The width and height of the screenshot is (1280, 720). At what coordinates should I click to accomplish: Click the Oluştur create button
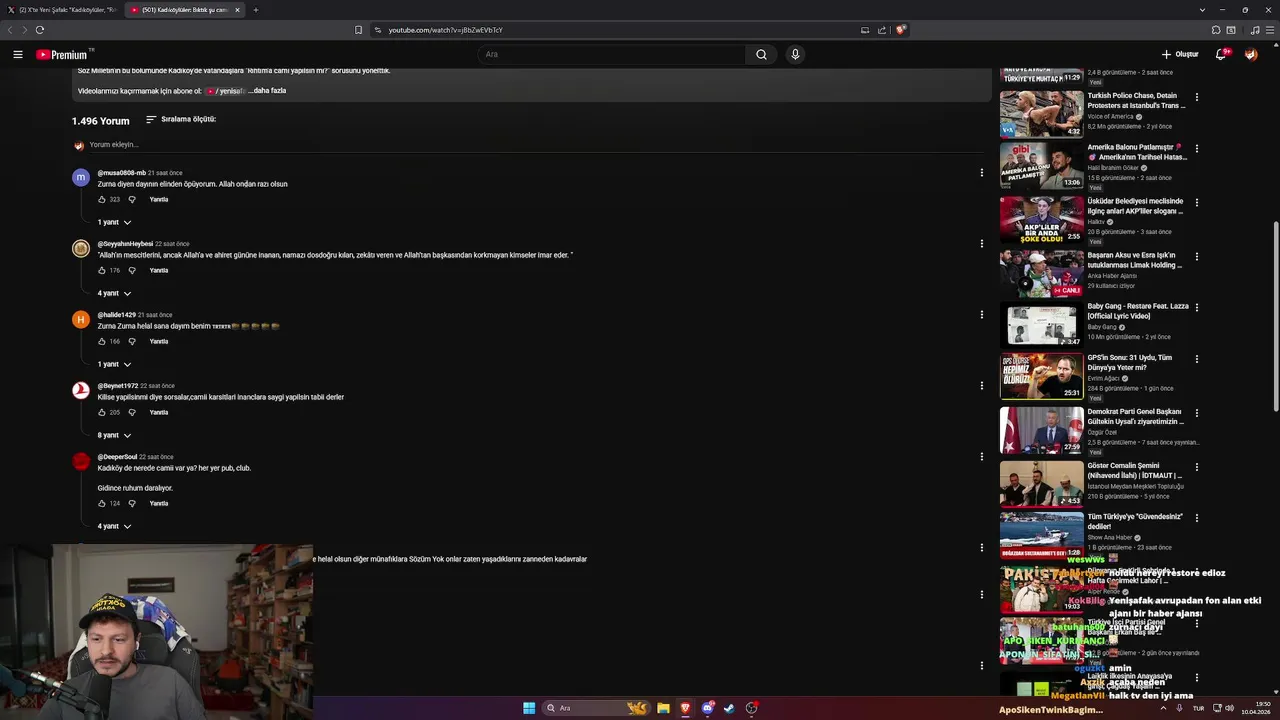coord(1180,54)
